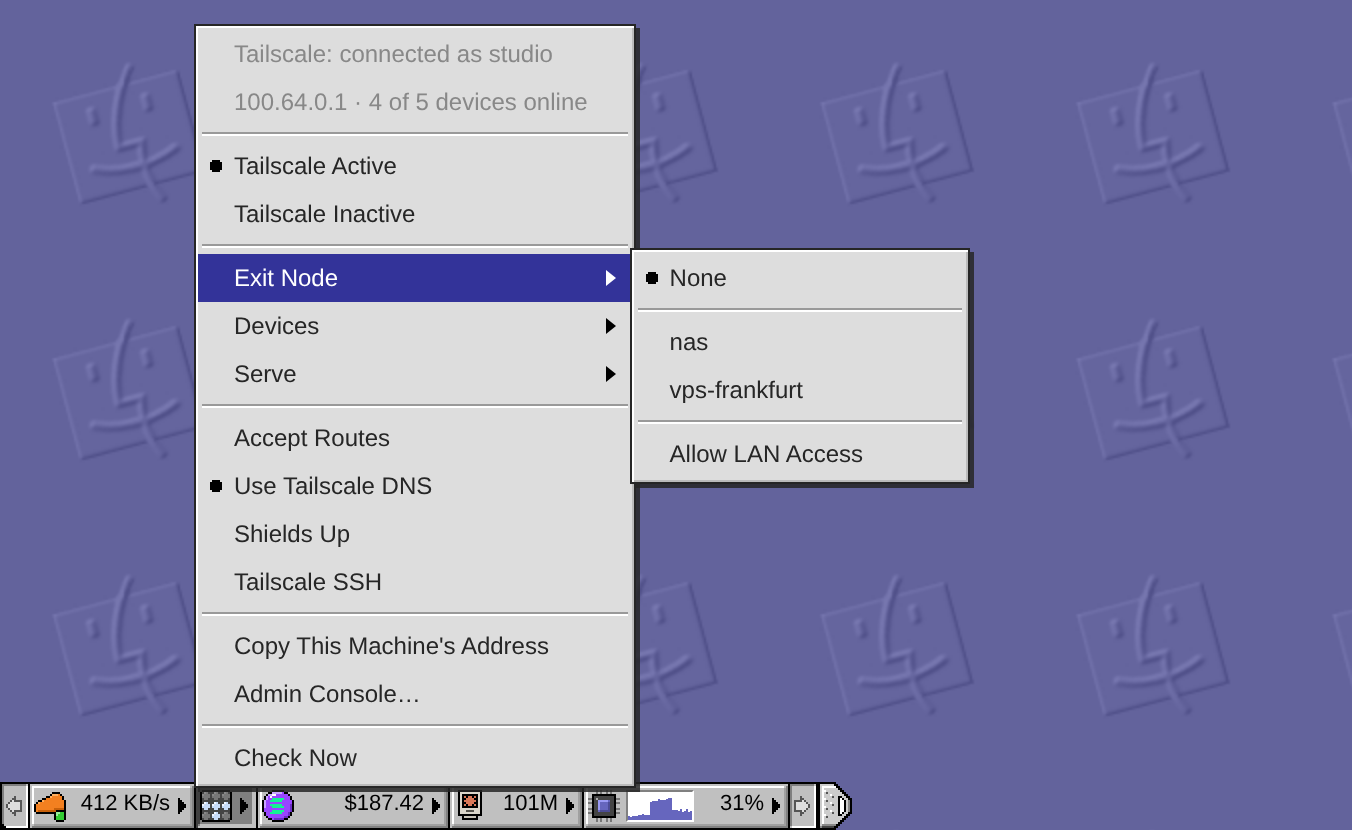
Task: Click Copy This Machine's Address
Action: pyautogui.click(x=415, y=646)
